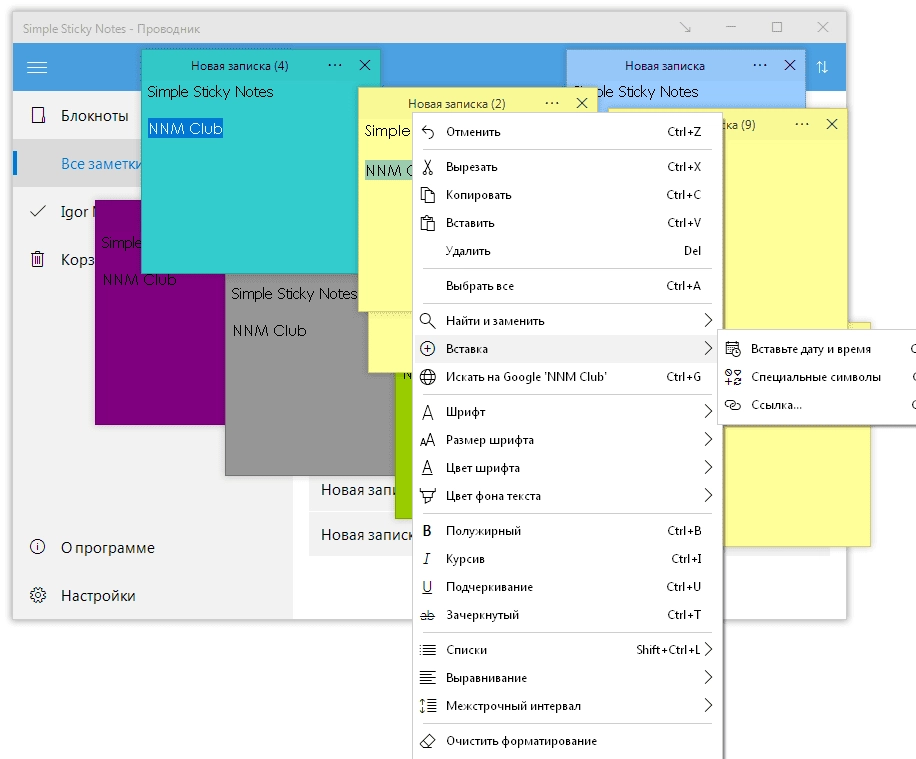Click NNM Club text in purple note

click(140, 280)
